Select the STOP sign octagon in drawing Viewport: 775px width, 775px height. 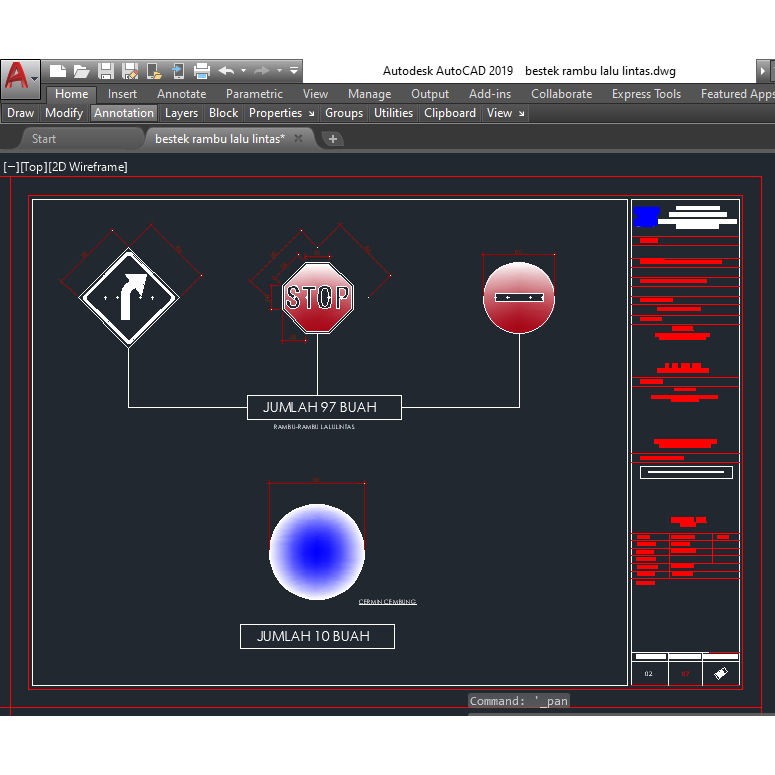(318, 297)
